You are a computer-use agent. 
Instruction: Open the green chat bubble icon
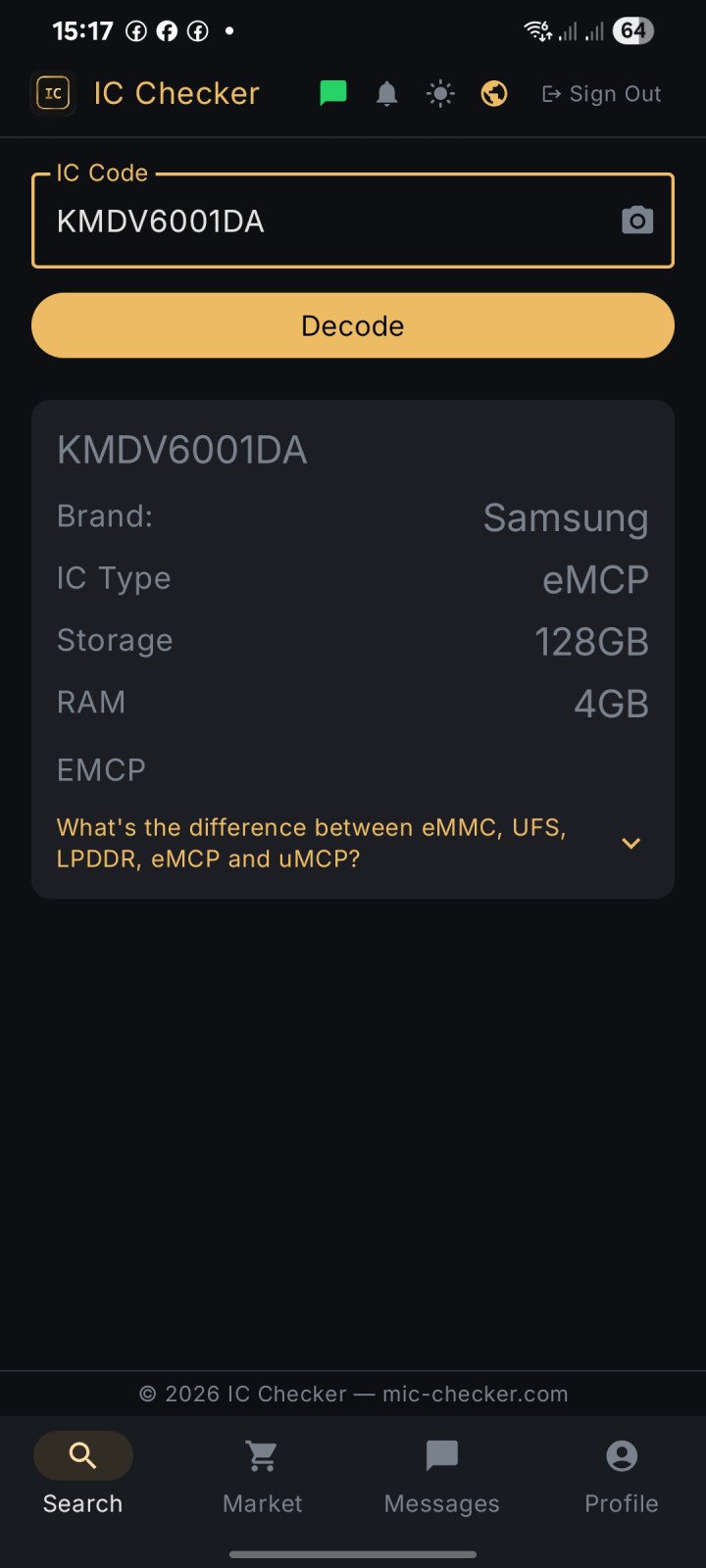click(333, 93)
